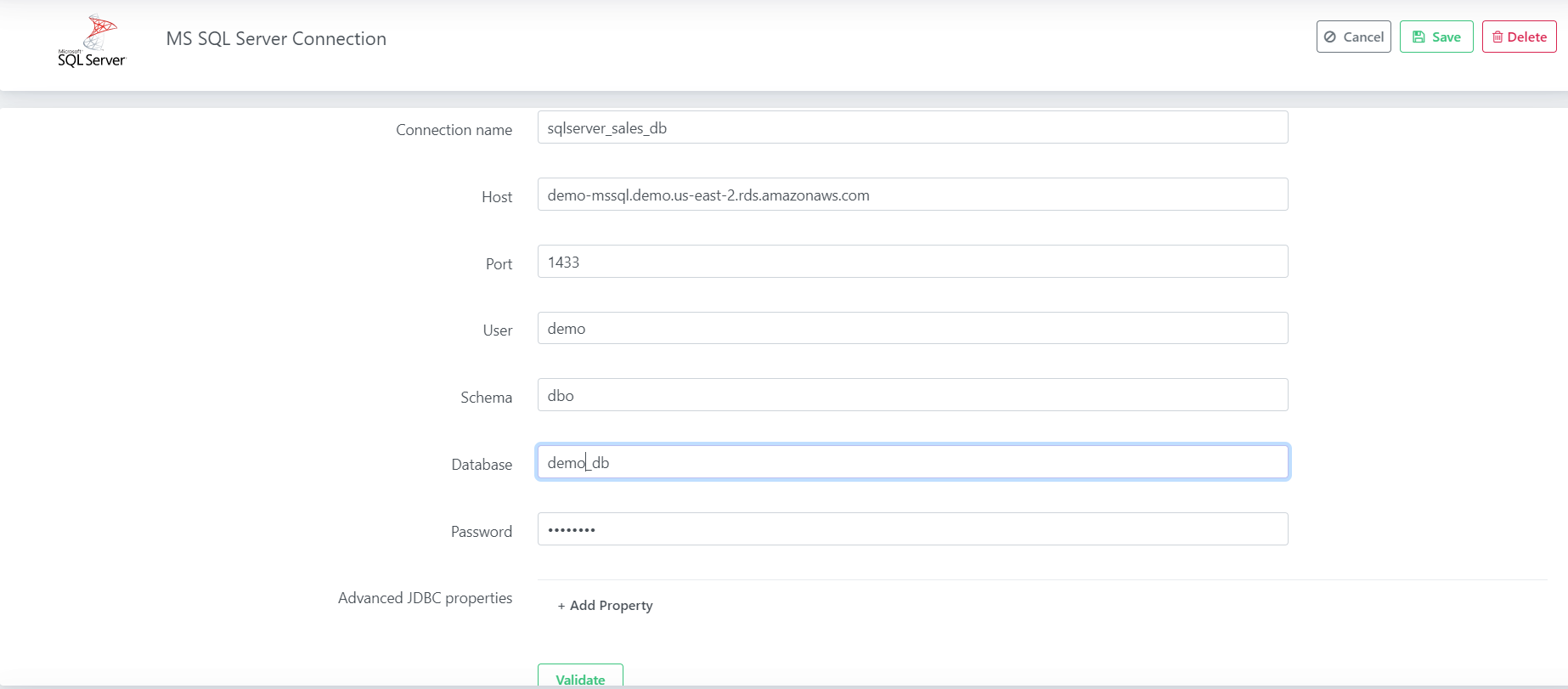Click the User label
This screenshot has height=689, width=1568.
(x=497, y=330)
